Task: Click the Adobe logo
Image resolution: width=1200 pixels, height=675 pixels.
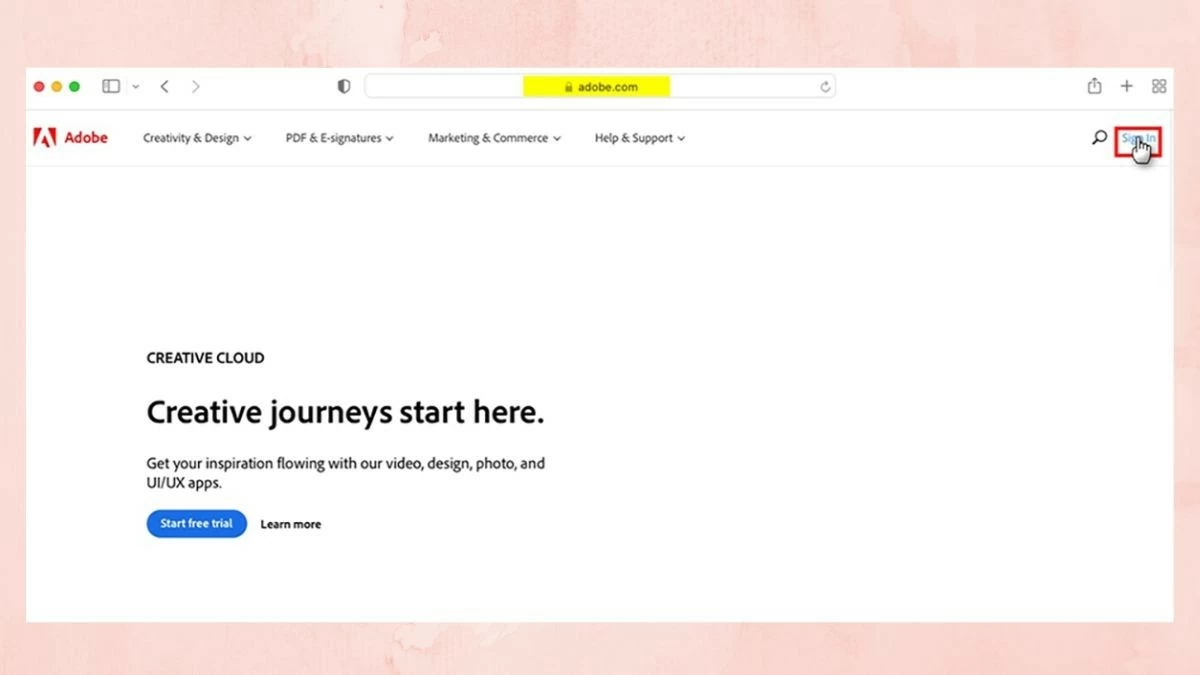Action: tap(71, 138)
